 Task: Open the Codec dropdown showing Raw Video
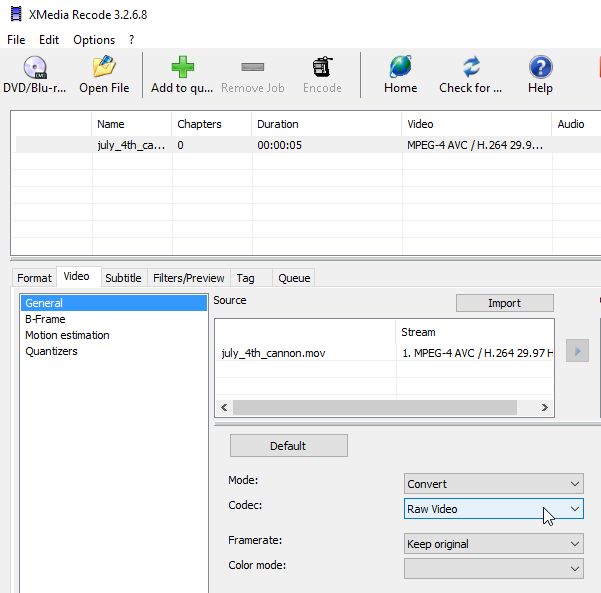click(x=493, y=509)
